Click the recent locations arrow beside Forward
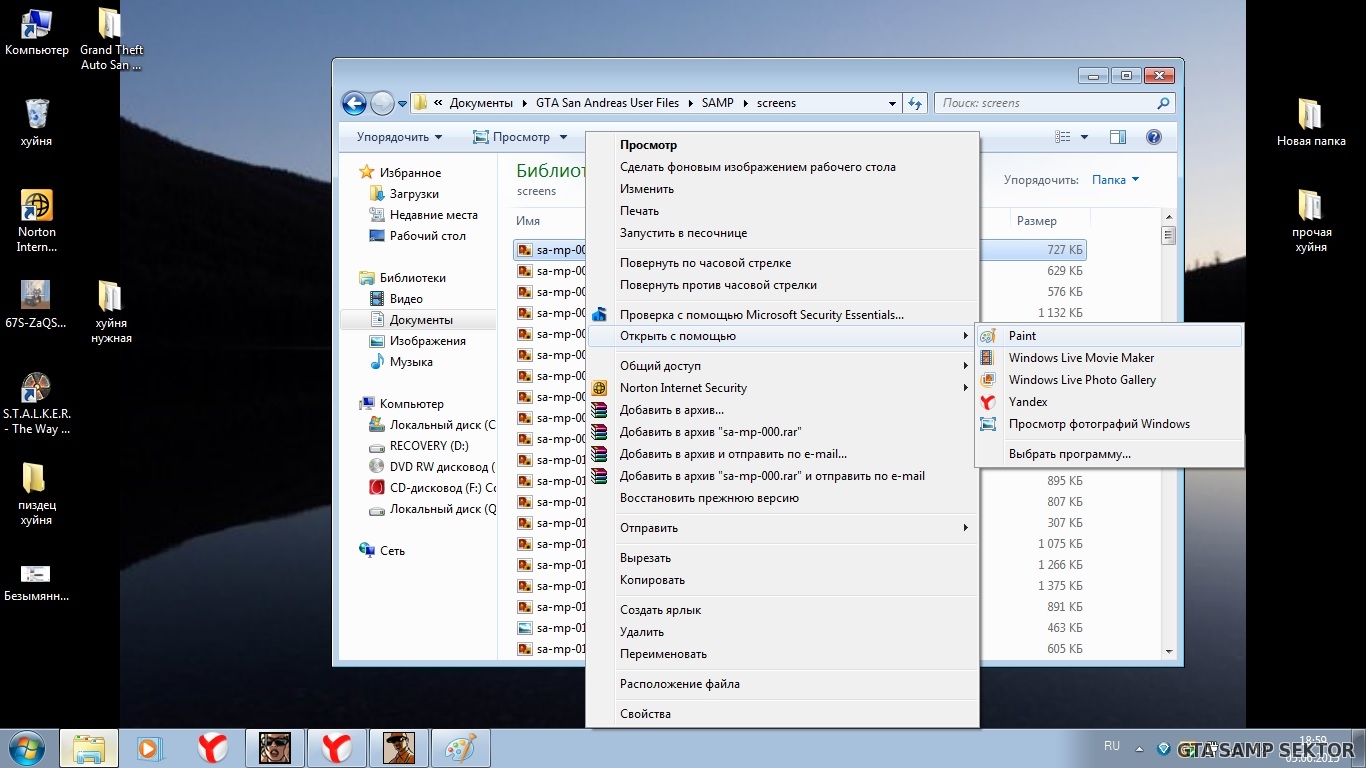The height and width of the screenshot is (768, 1366). pyautogui.click(x=403, y=103)
